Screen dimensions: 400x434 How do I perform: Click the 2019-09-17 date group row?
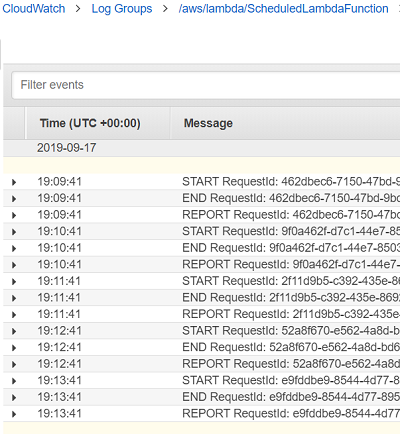click(x=202, y=148)
